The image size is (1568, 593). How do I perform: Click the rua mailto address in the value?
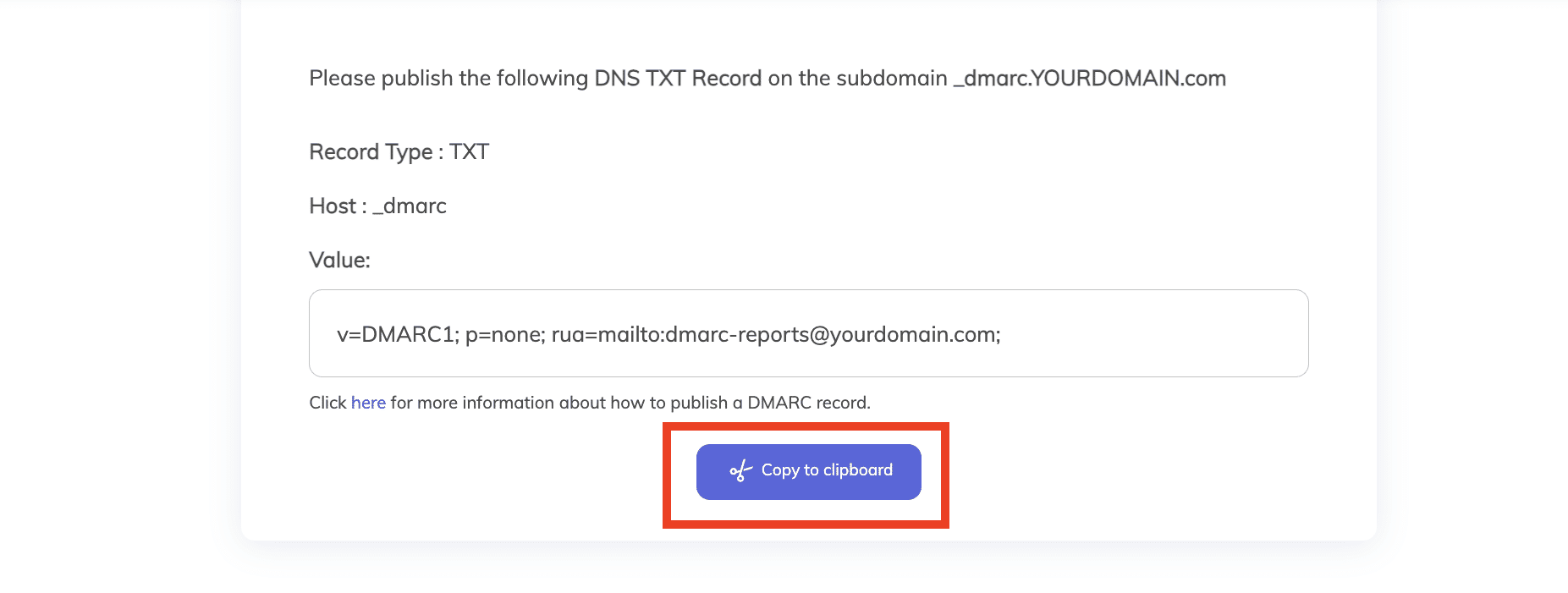776,335
